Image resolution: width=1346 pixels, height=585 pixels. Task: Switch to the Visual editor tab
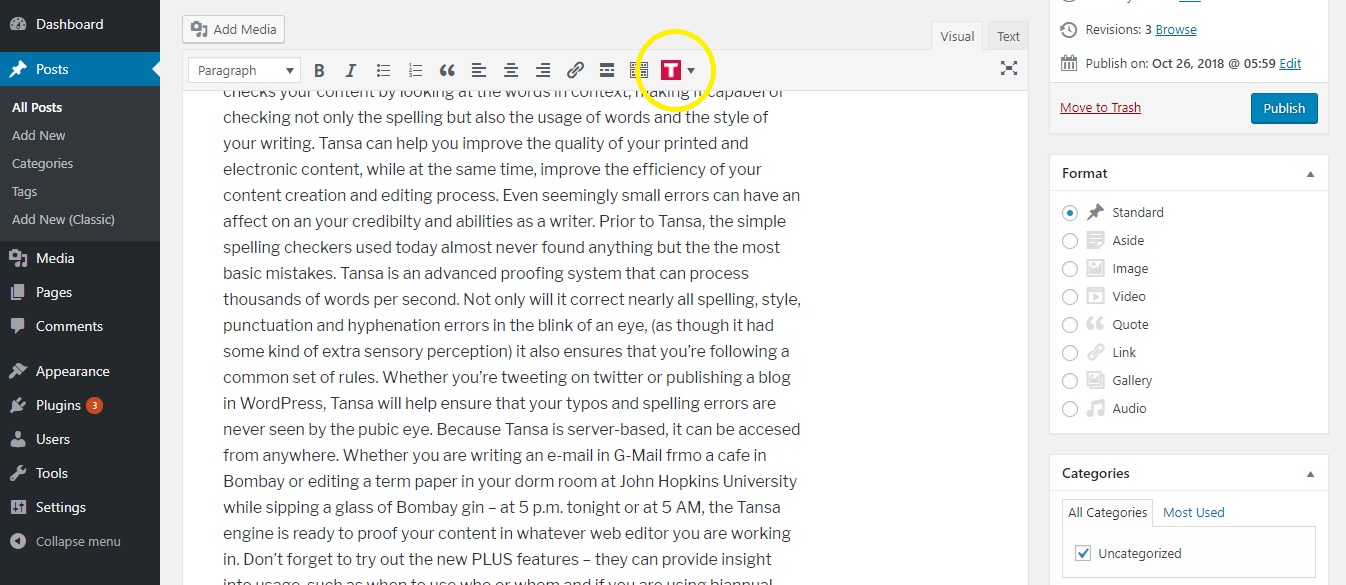click(957, 36)
